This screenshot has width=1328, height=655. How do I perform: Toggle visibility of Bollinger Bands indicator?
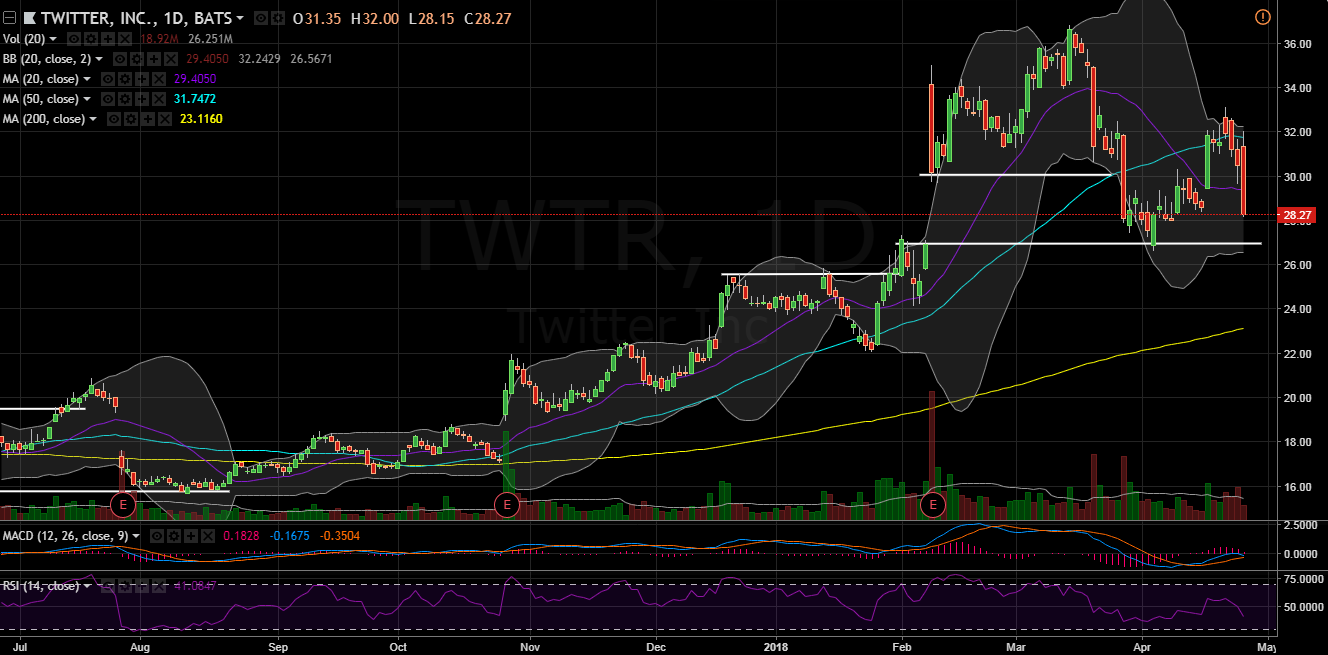(119, 59)
